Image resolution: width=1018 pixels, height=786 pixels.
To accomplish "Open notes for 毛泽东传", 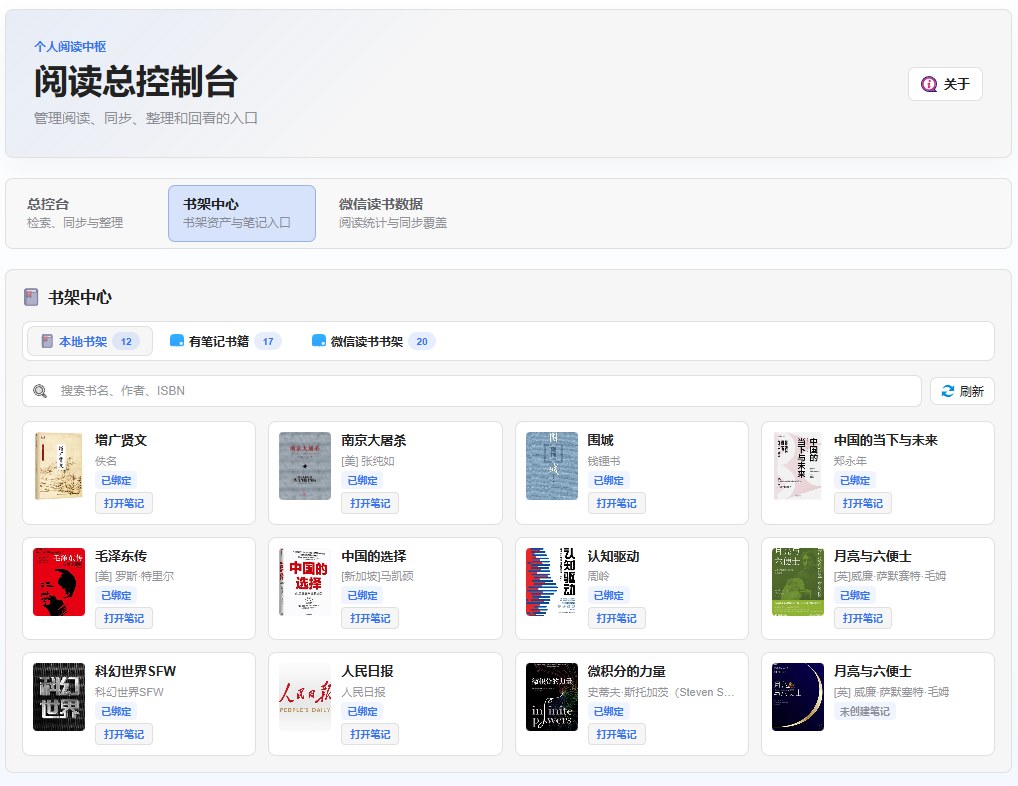I will (124, 618).
